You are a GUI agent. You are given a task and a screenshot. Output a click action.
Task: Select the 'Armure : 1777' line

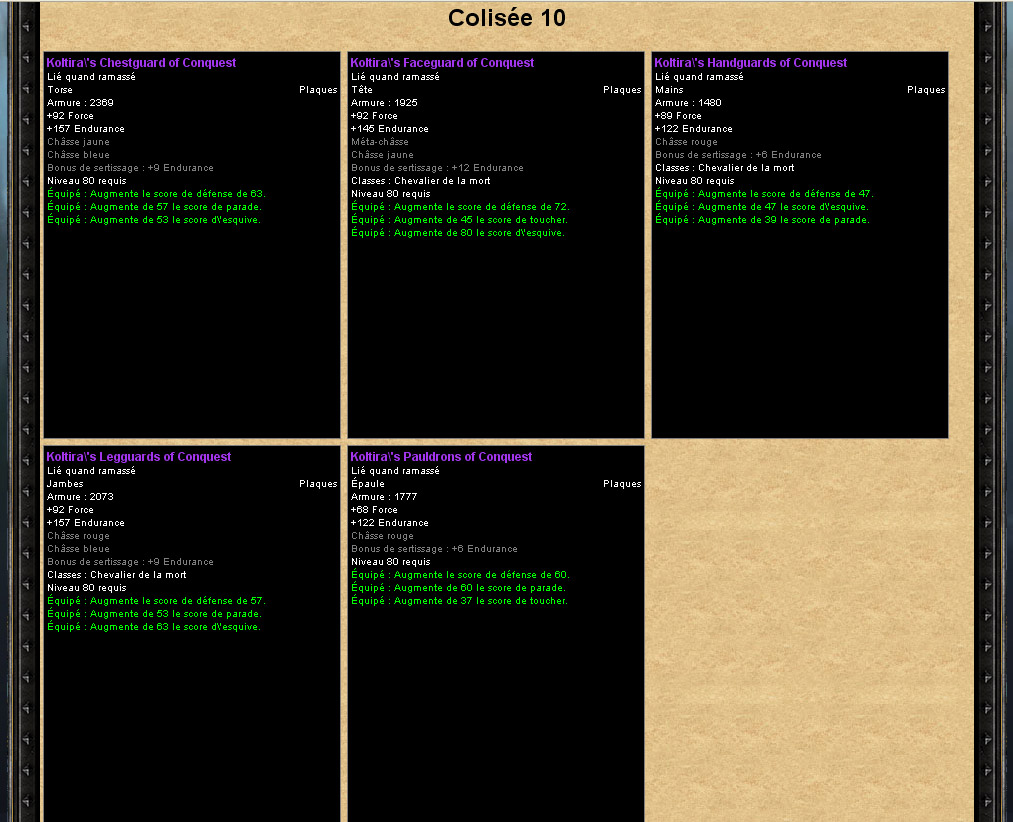(384, 497)
